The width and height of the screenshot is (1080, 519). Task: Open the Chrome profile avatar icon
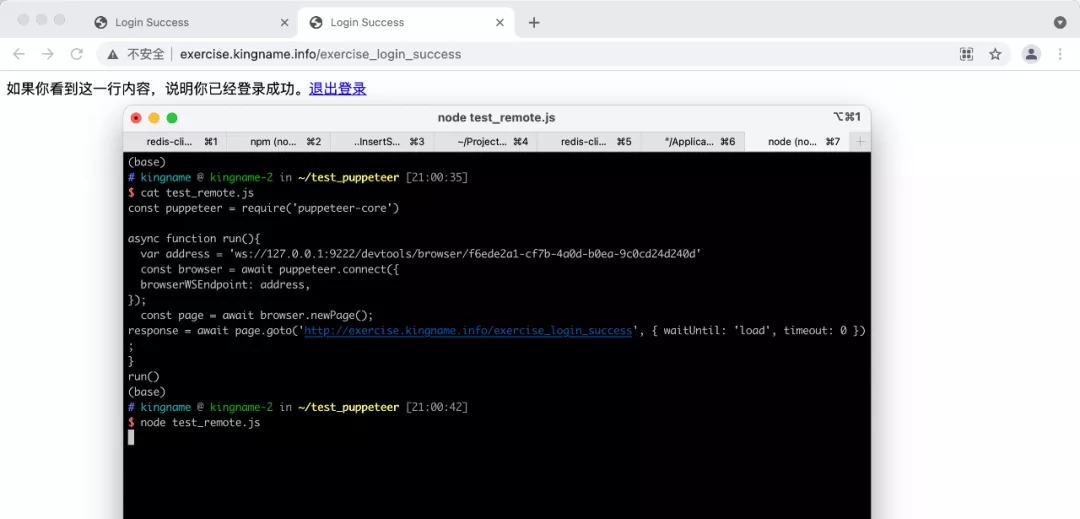(x=1031, y=54)
